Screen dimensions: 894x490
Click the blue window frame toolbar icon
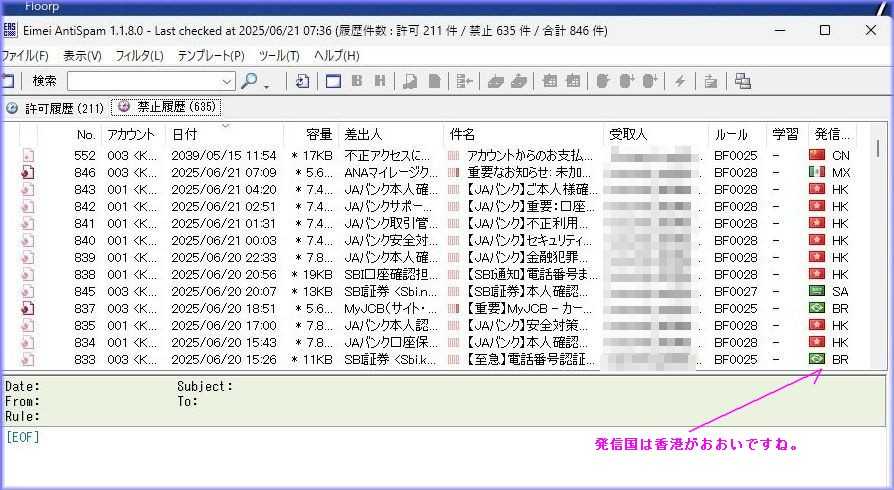click(333, 82)
